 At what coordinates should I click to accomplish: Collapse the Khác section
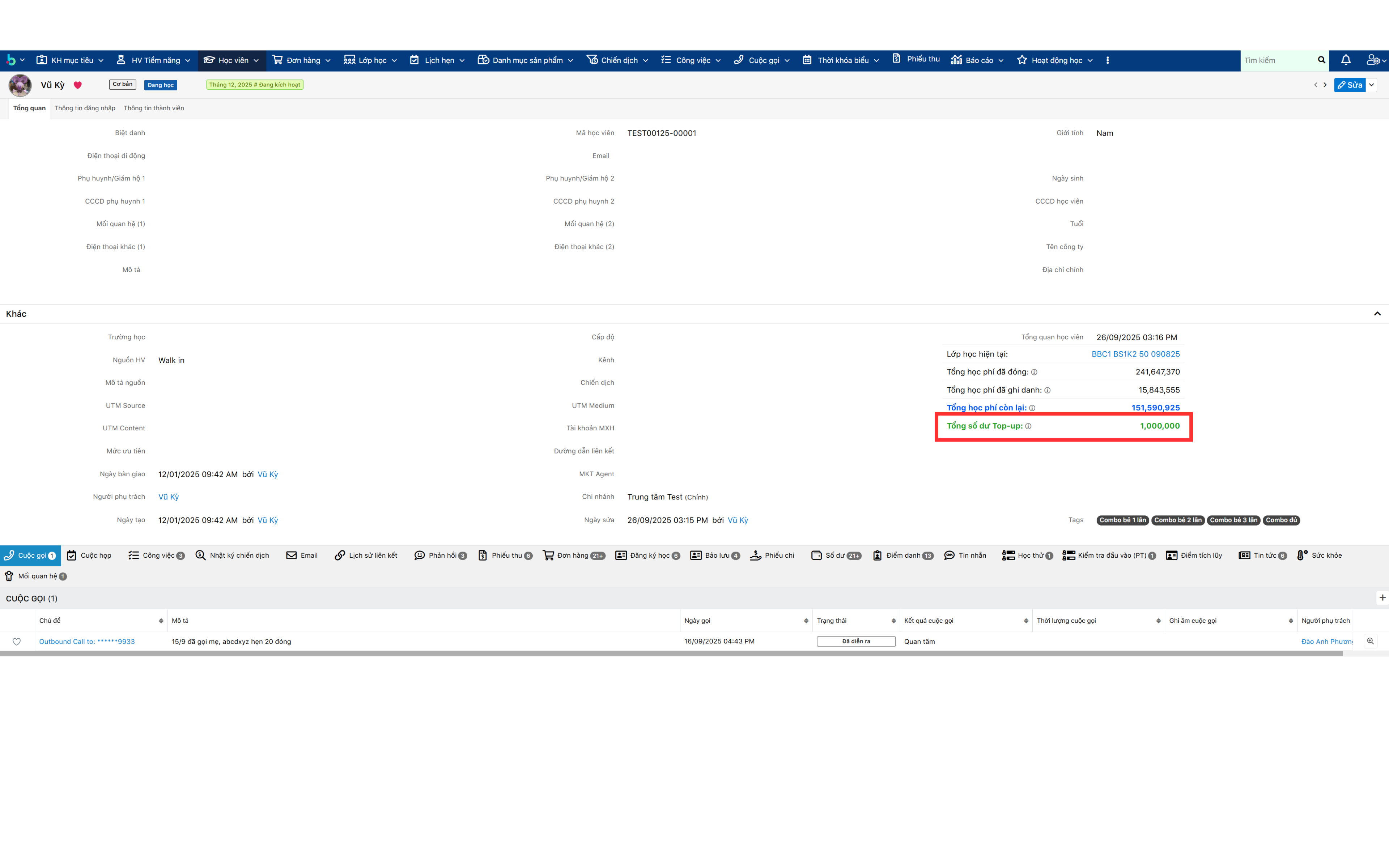pyautogui.click(x=1377, y=314)
